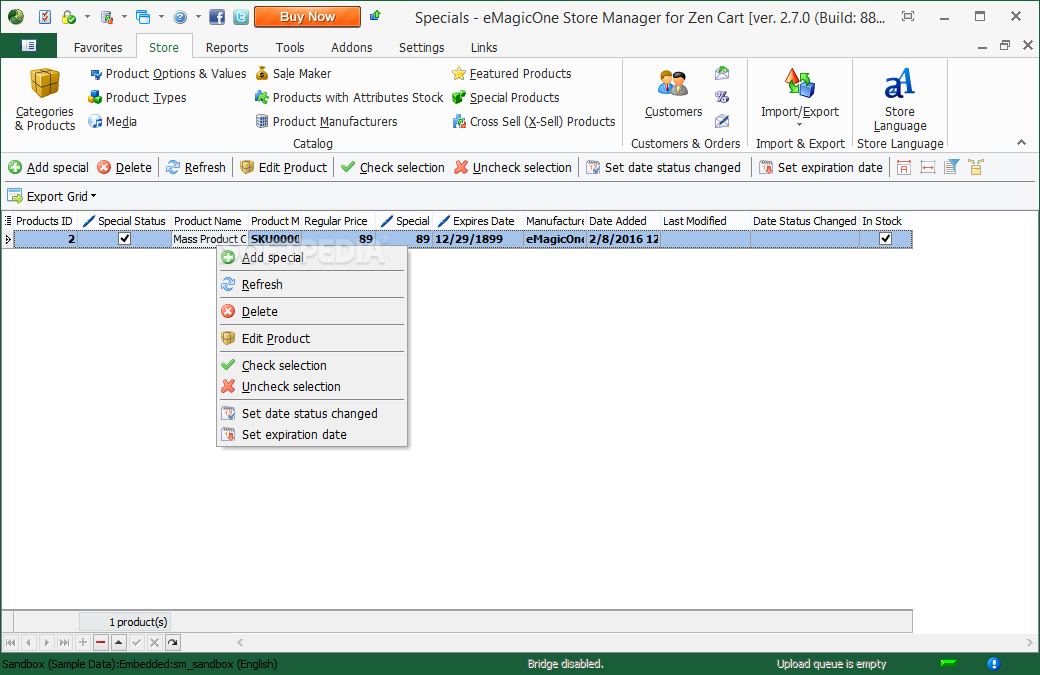The height and width of the screenshot is (675, 1040).
Task: Open Sale Maker
Action: tap(293, 74)
